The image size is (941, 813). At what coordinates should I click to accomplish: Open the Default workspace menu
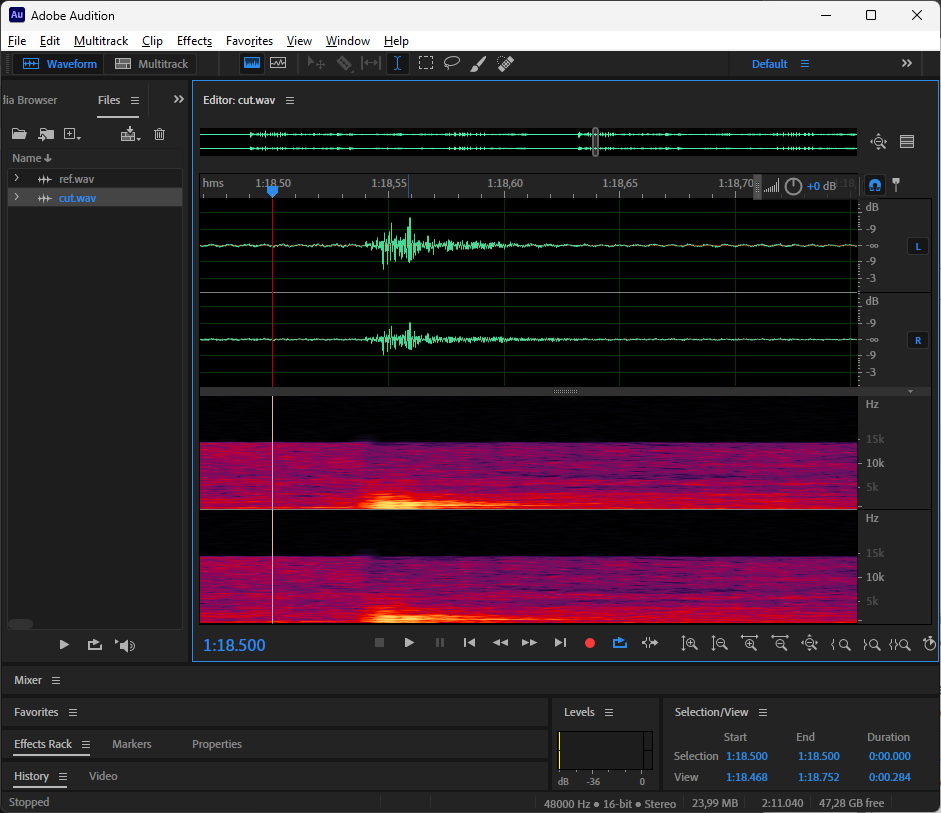click(x=805, y=64)
